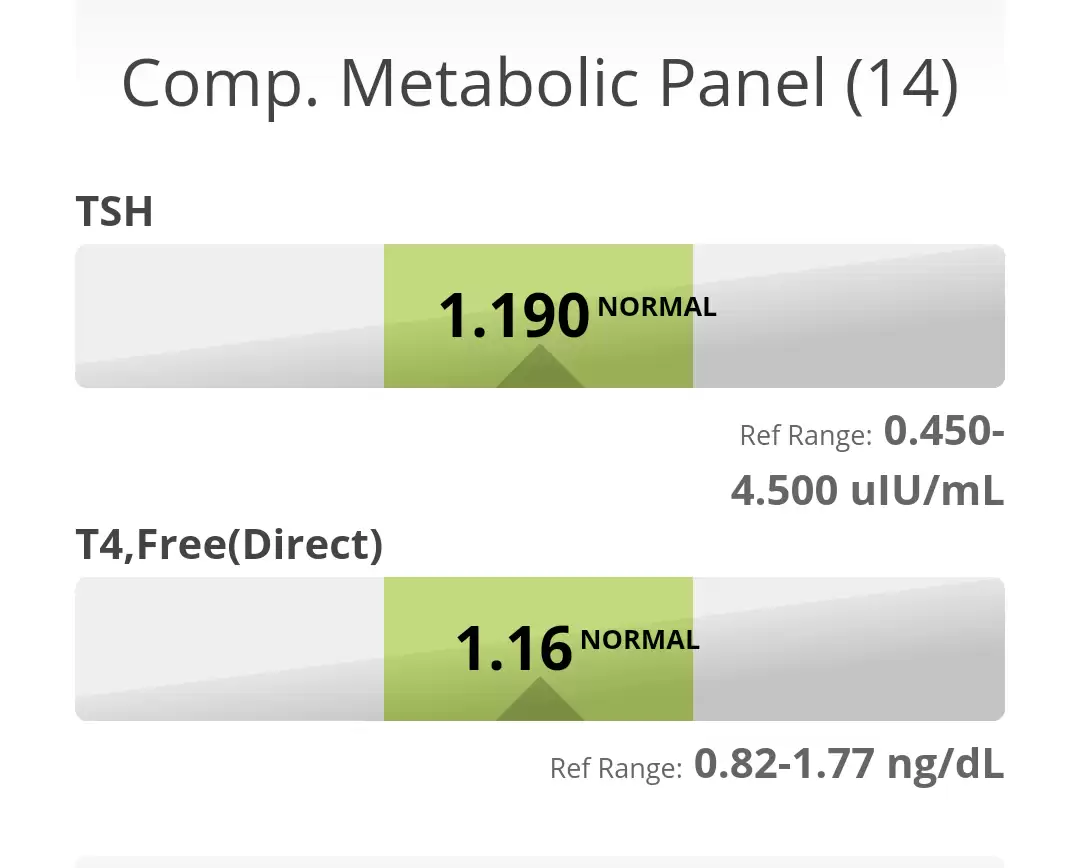The height and width of the screenshot is (868, 1080).
Task: Click the TSH result value 1.190
Action: click(514, 316)
